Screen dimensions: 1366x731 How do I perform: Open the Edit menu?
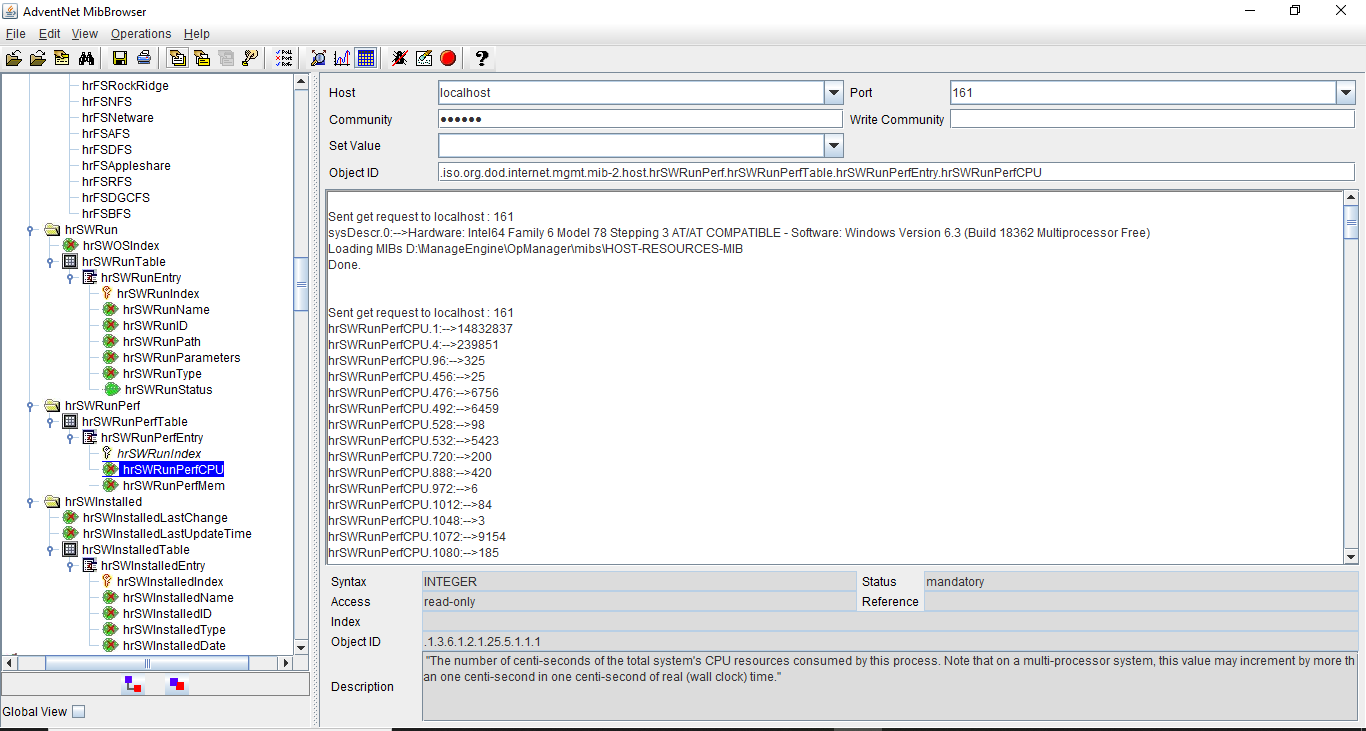49,34
